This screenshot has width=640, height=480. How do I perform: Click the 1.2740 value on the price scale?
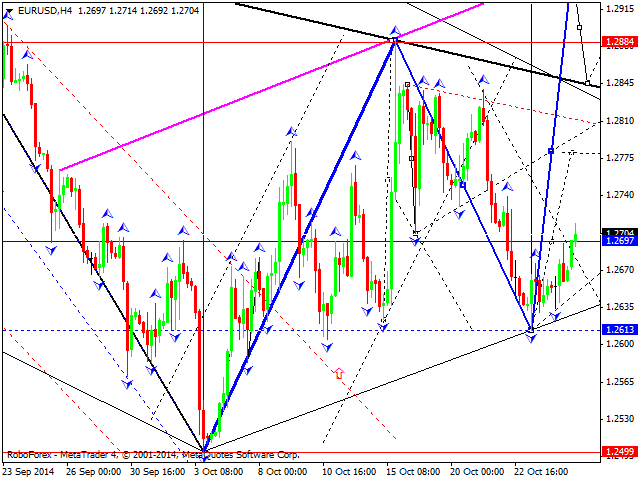[x=620, y=195]
